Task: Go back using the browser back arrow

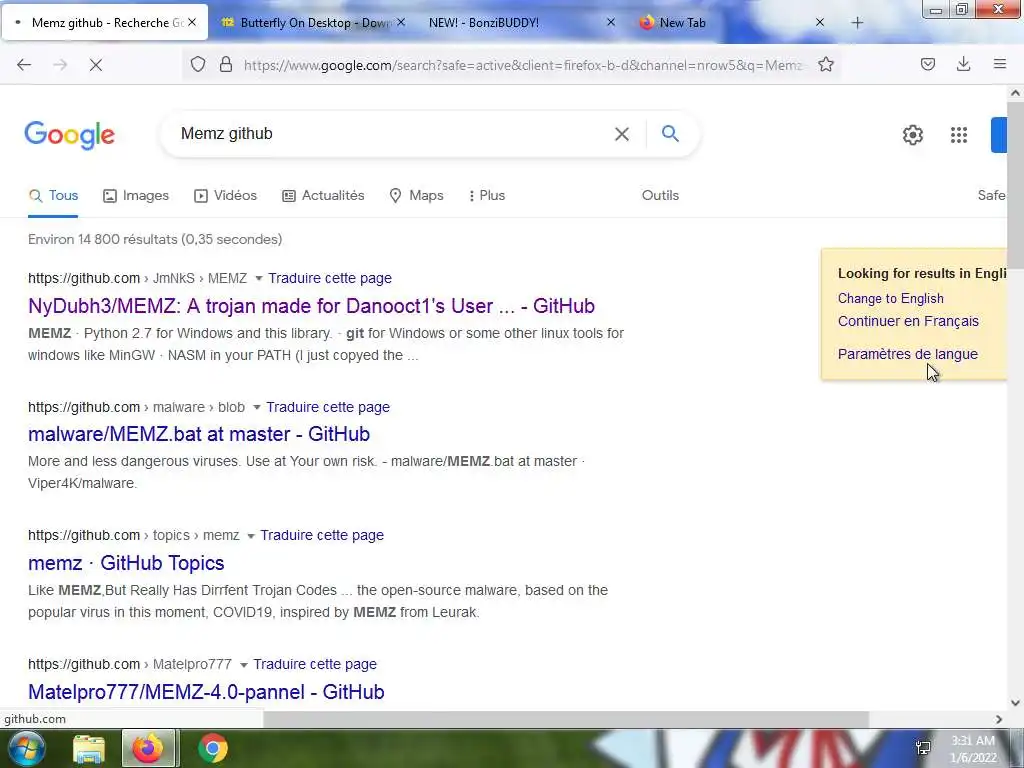Action: pyautogui.click(x=24, y=65)
